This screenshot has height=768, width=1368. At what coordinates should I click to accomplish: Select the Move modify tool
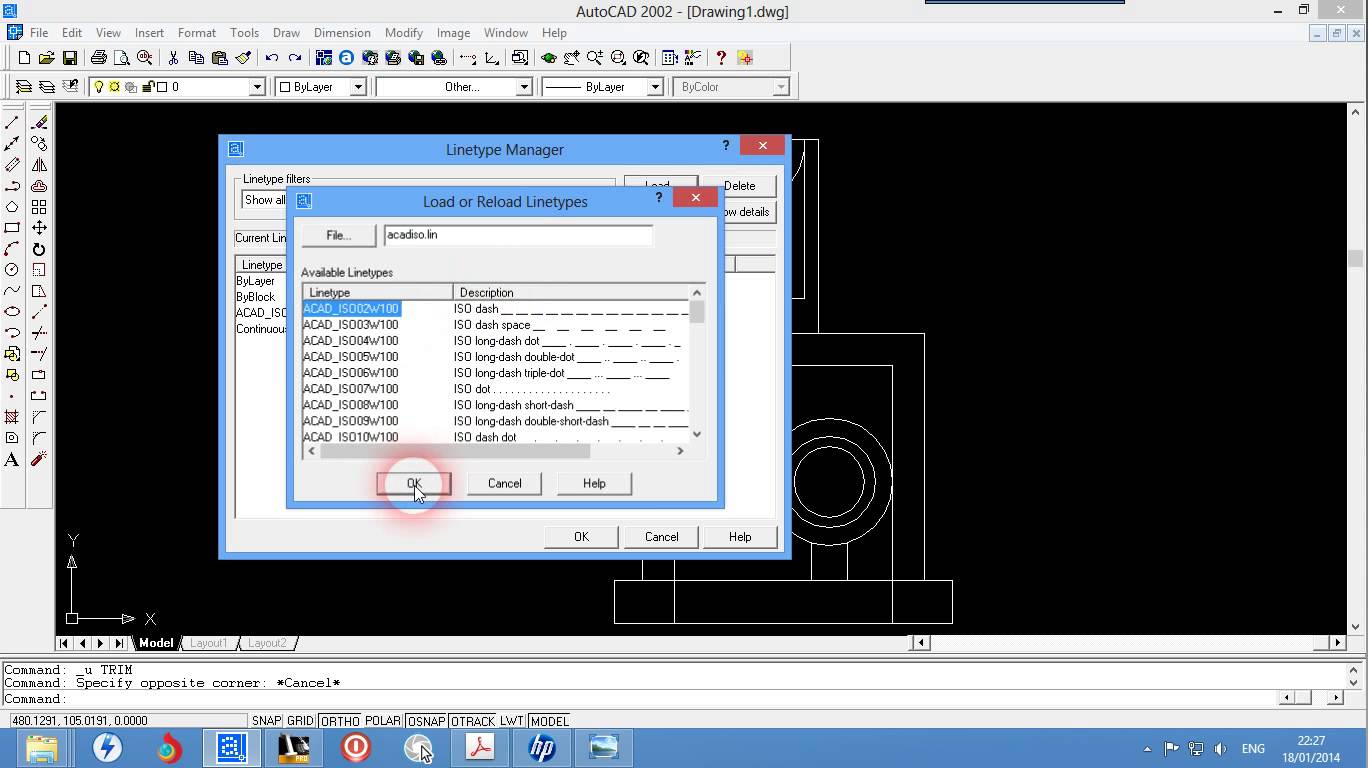[39, 228]
